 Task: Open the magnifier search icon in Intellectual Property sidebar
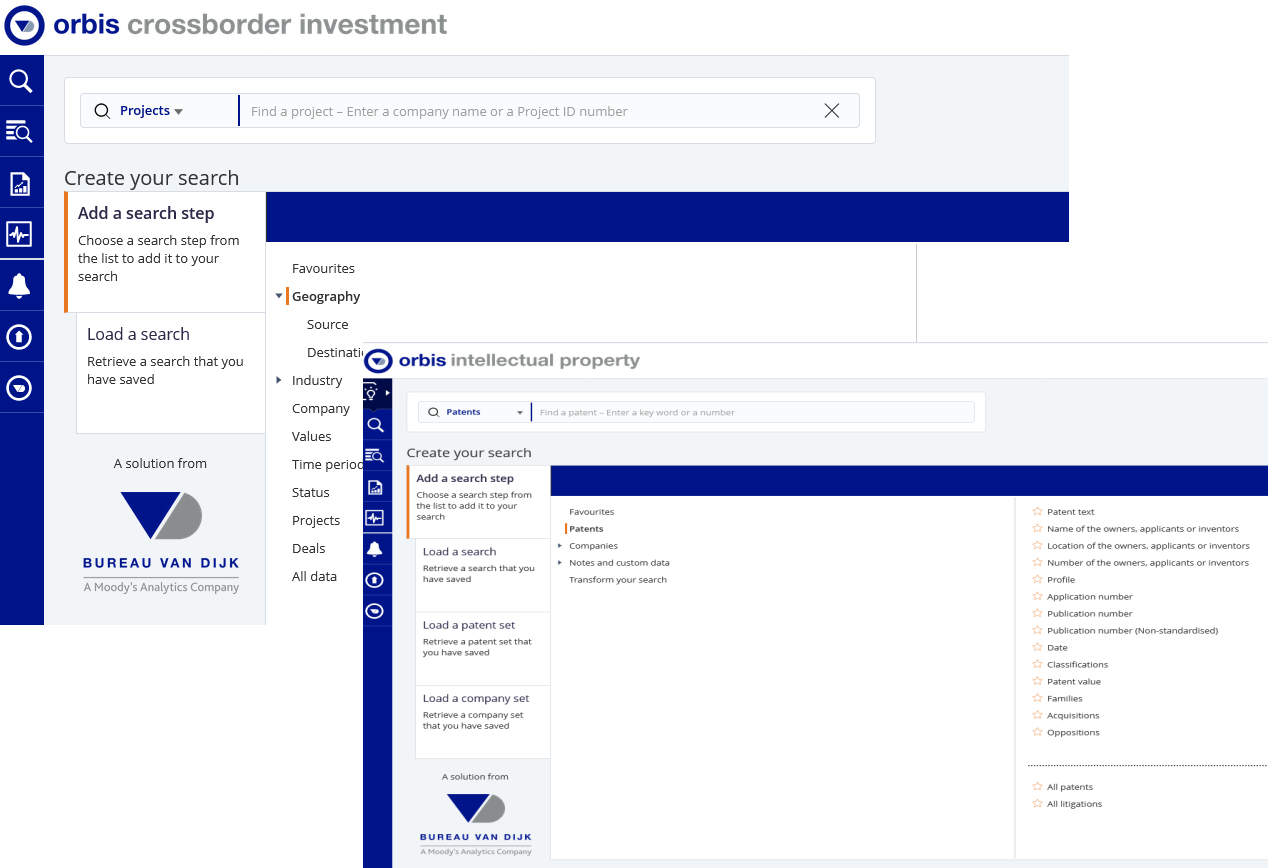[375, 425]
